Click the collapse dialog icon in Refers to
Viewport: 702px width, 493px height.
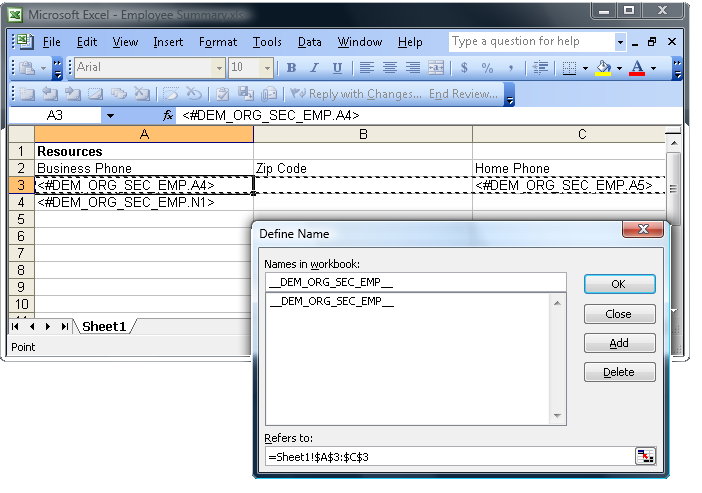pyautogui.click(x=645, y=456)
